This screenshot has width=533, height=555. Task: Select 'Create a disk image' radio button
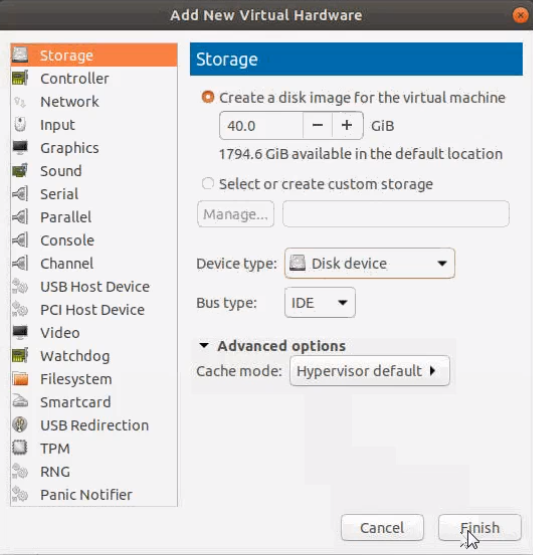[x=208, y=97]
